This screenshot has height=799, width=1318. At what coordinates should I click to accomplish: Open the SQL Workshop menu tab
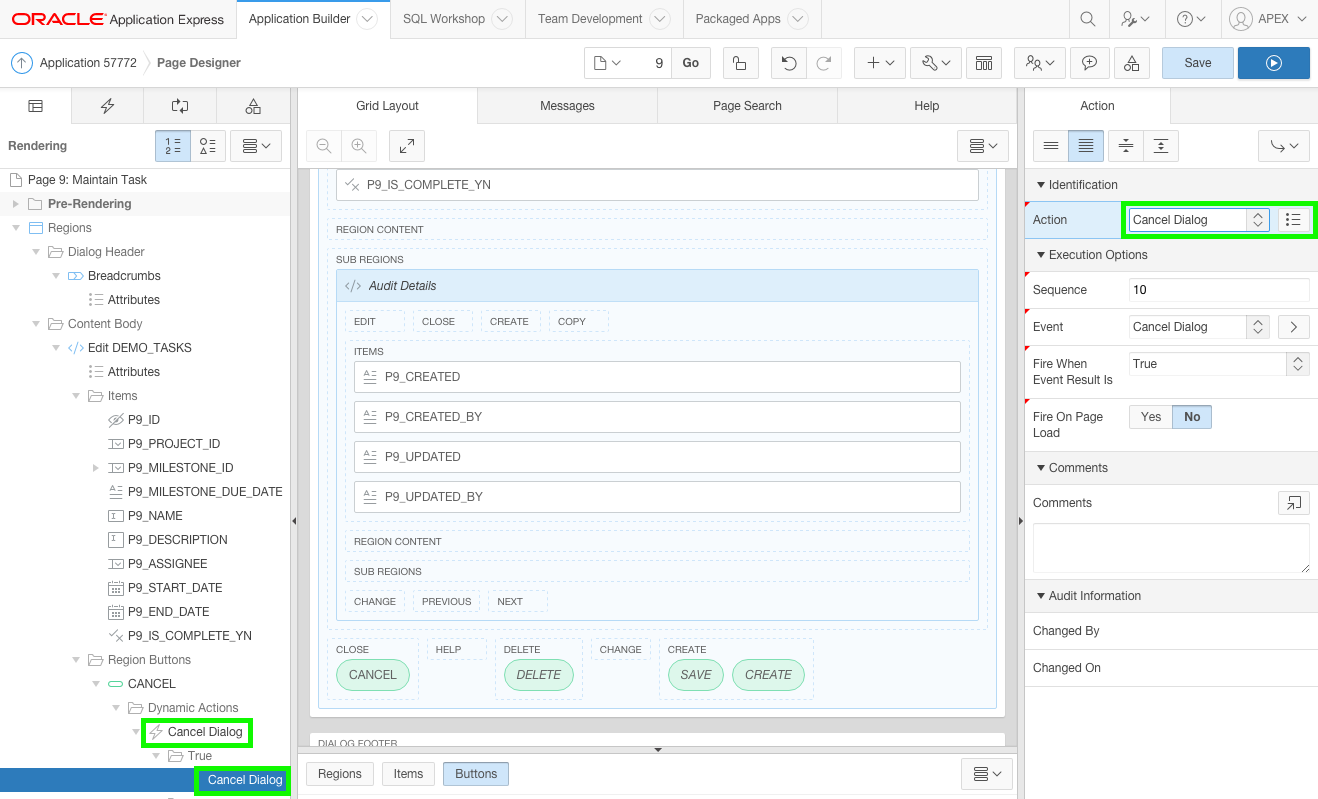tap(457, 19)
